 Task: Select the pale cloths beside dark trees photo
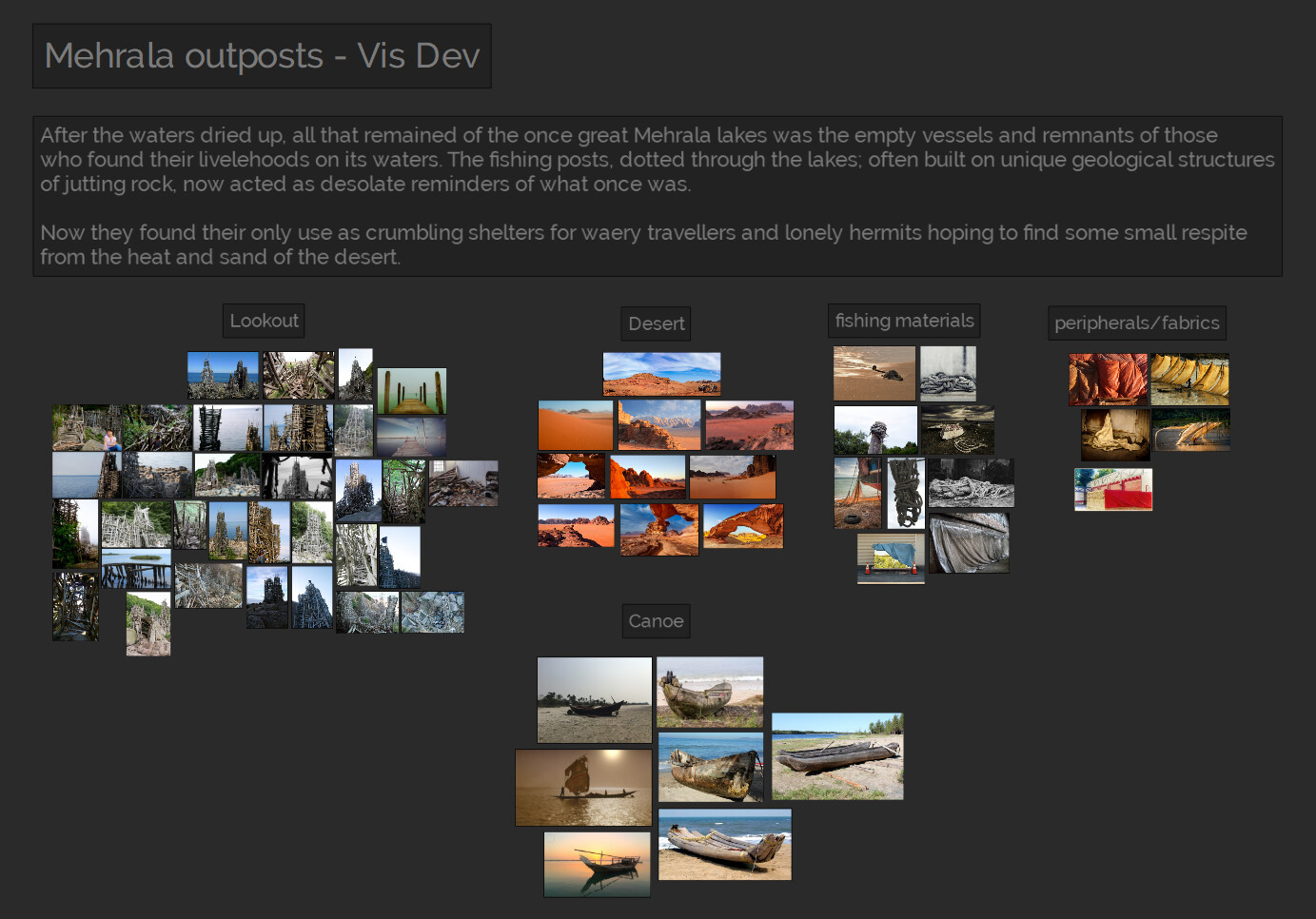[x=1190, y=430]
